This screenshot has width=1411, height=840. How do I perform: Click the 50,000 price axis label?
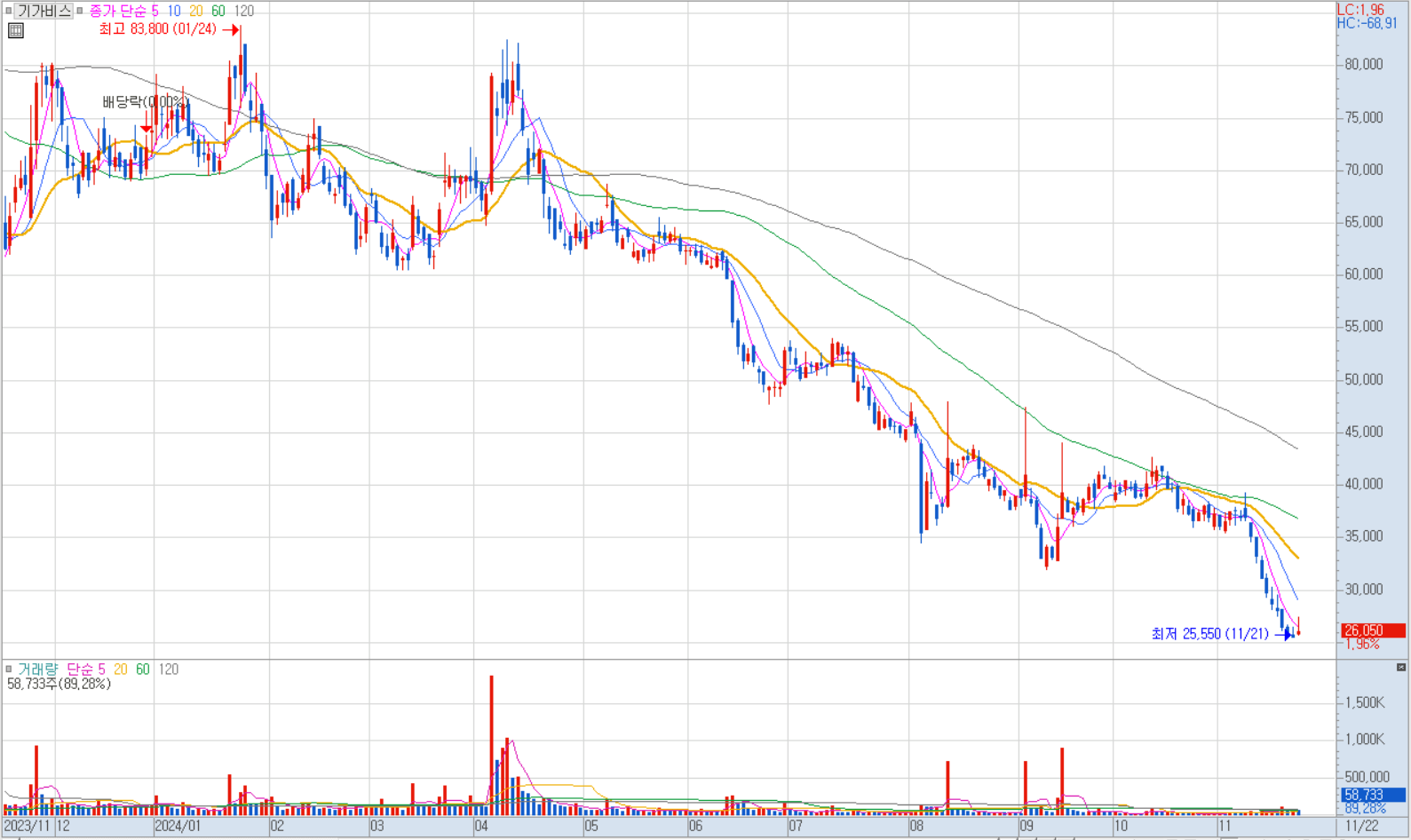coord(1364,380)
